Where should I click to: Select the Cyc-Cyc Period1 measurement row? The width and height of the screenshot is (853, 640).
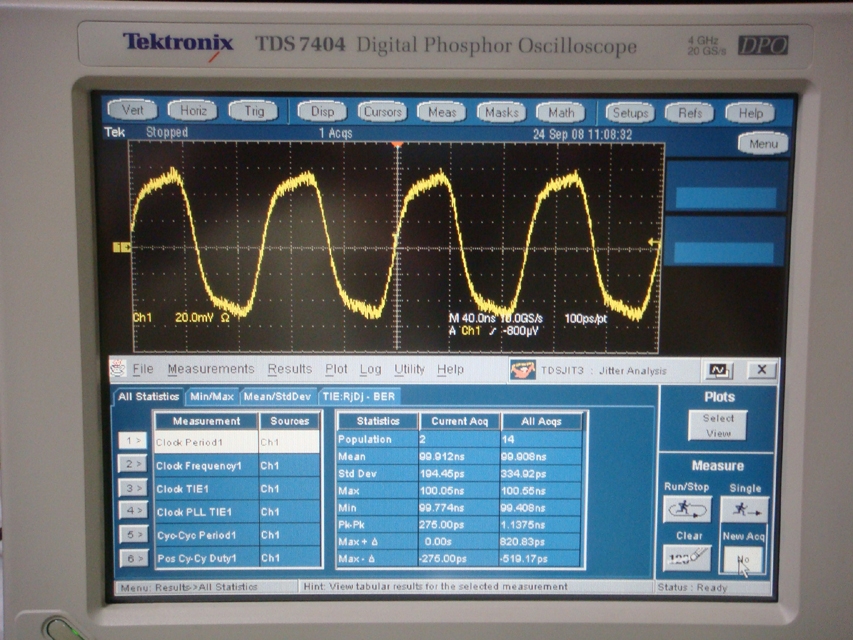(x=238, y=535)
